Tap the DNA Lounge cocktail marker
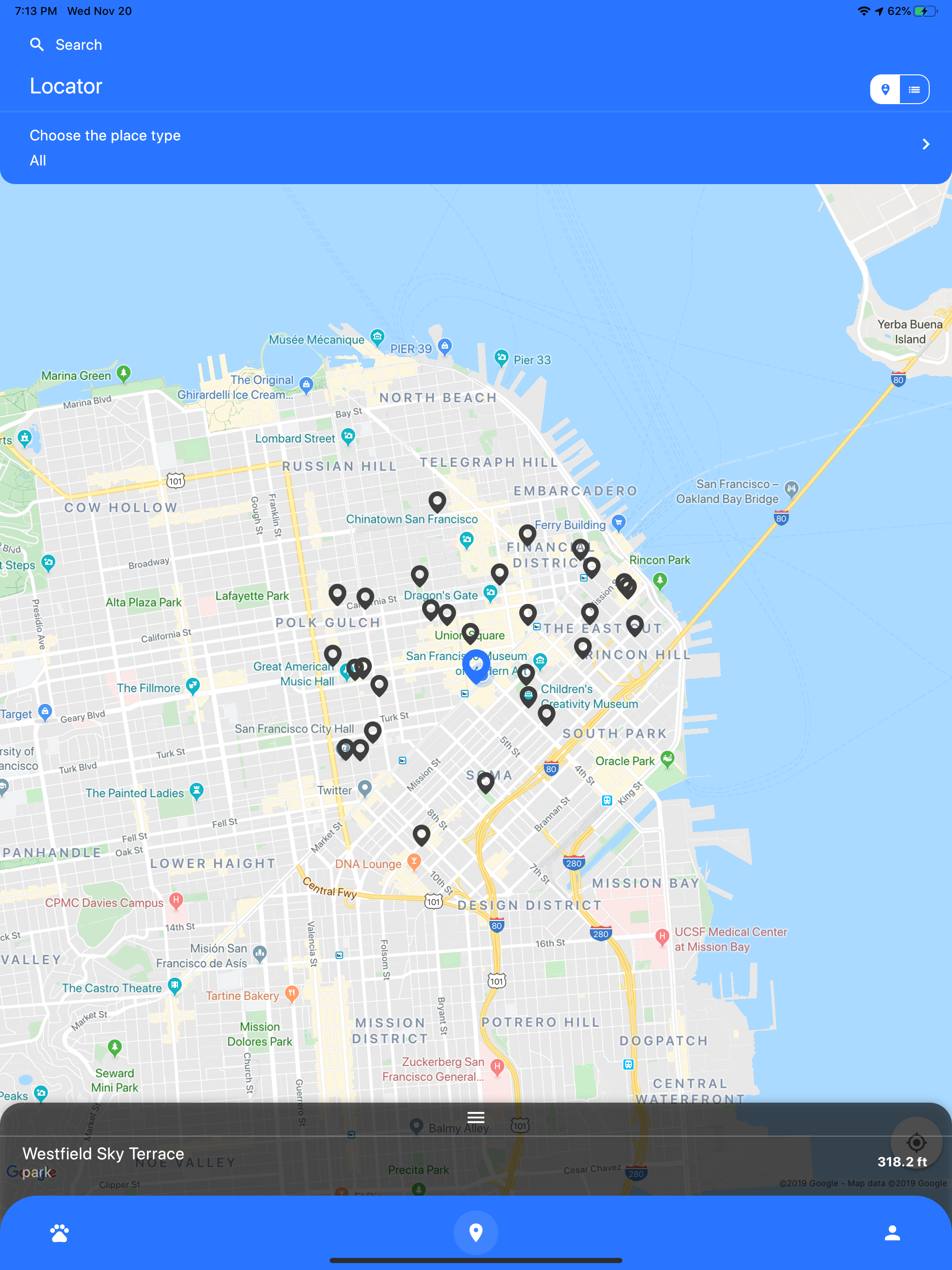This screenshot has width=952, height=1270. (x=414, y=861)
